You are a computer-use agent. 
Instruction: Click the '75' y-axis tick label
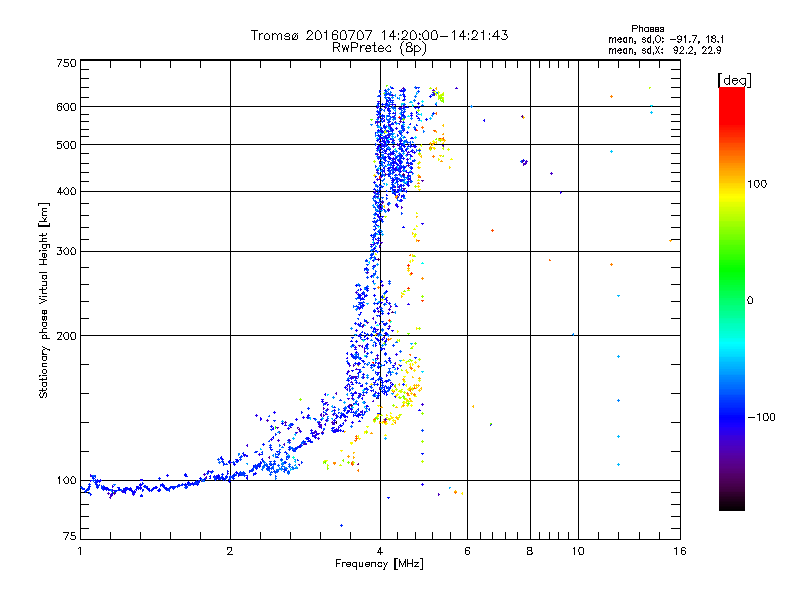(x=70, y=536)
